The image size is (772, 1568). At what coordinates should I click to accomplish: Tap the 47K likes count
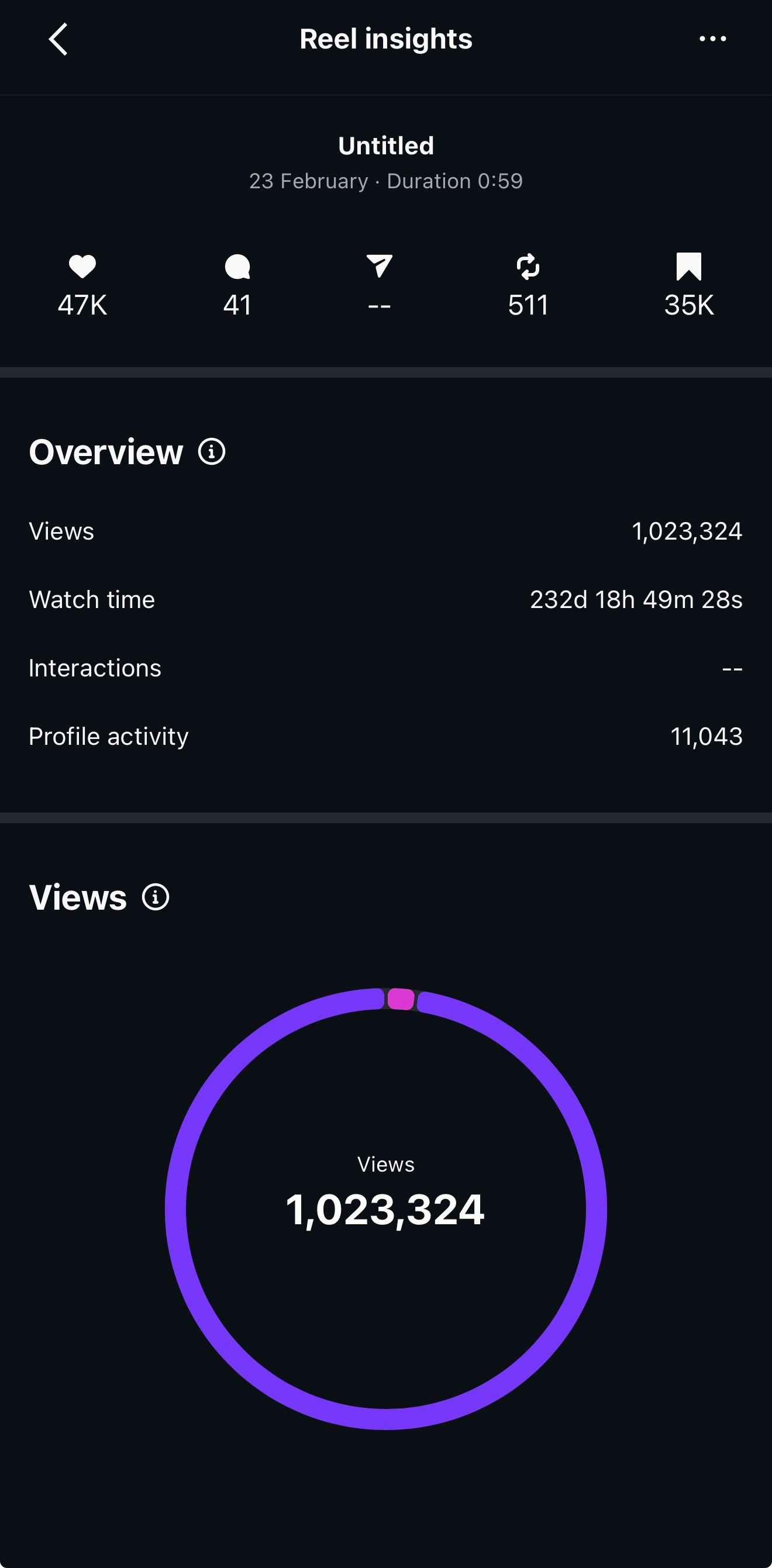[82, 305]
